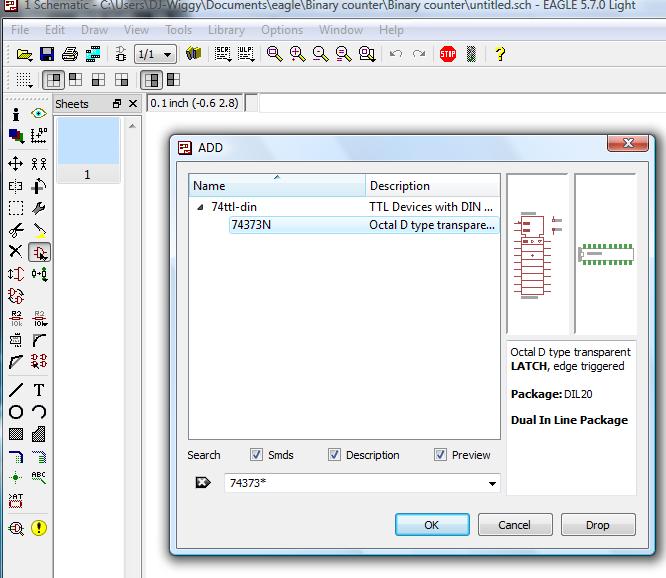Select the Cut scissors tool
The width and height of the screenshot is (666, 578).
[16, 230]
